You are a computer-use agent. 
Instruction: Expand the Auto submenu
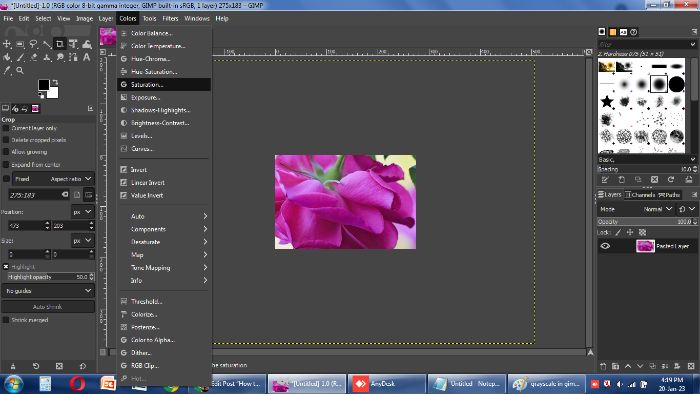tap(164, 216)
